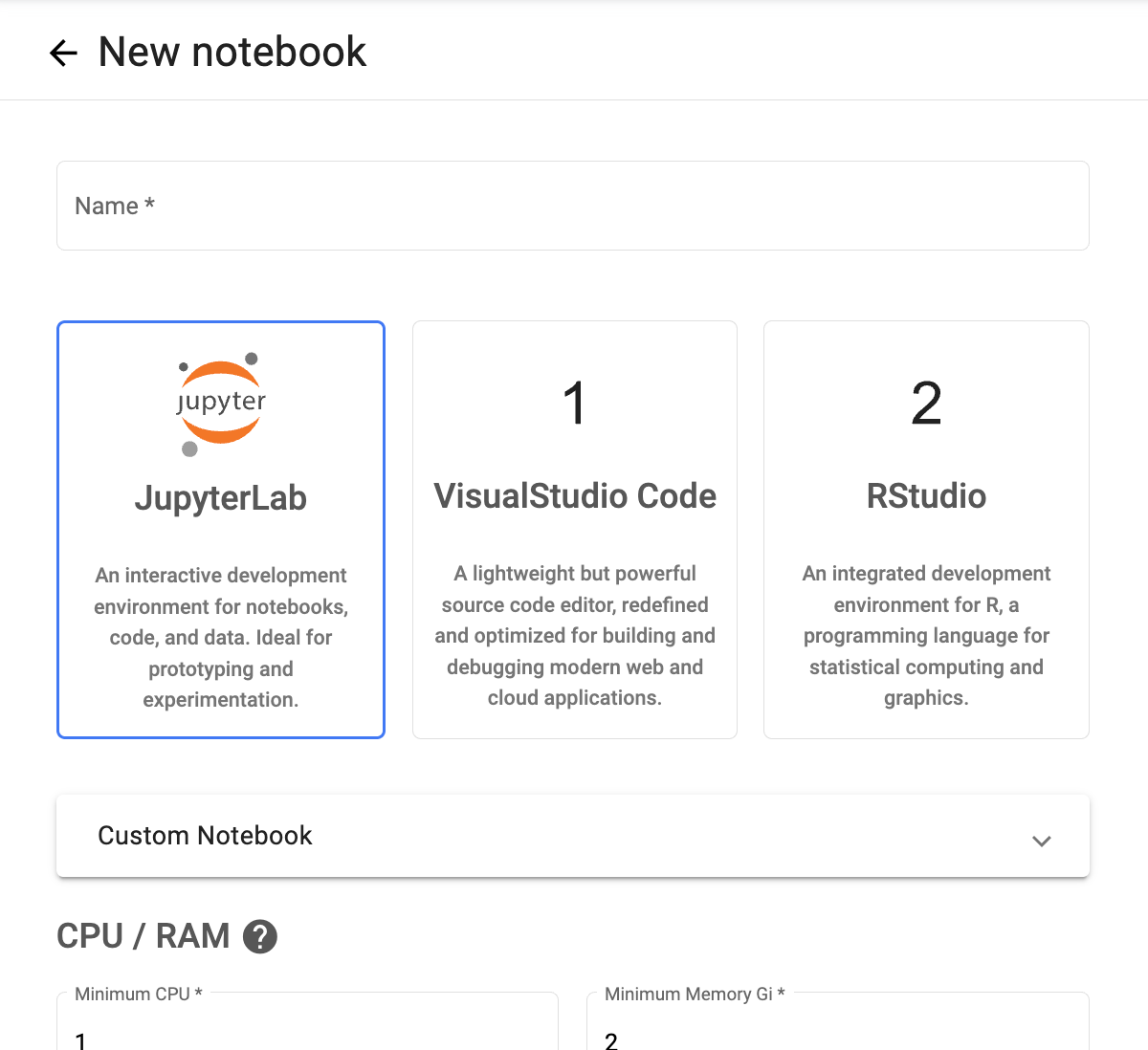Screen dimensions: 1148x1050
Task: Expand the Custom Notebook panel
Action: click(x=573, y=836)
